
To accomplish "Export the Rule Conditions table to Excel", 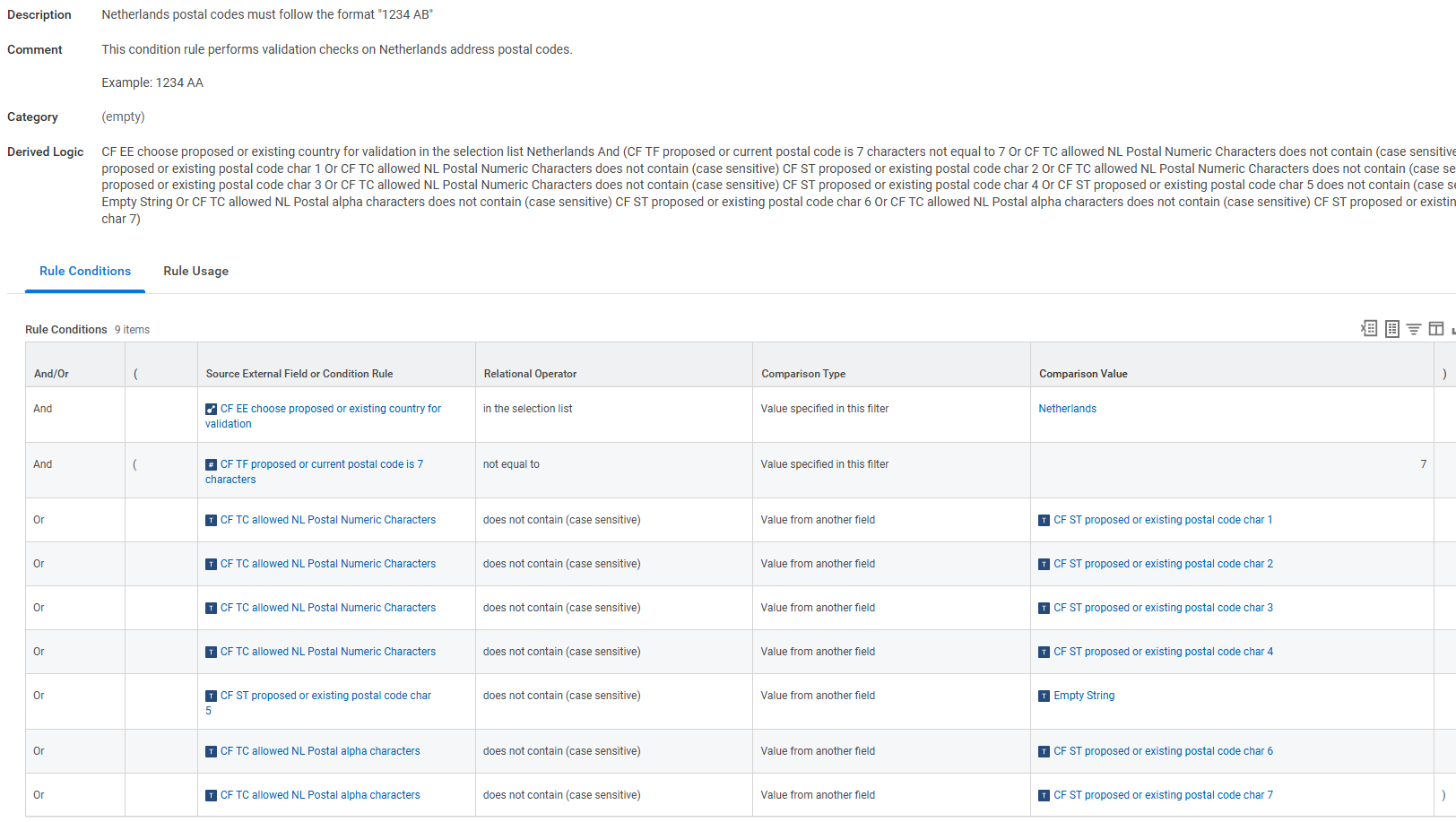I will [1369, 329].
